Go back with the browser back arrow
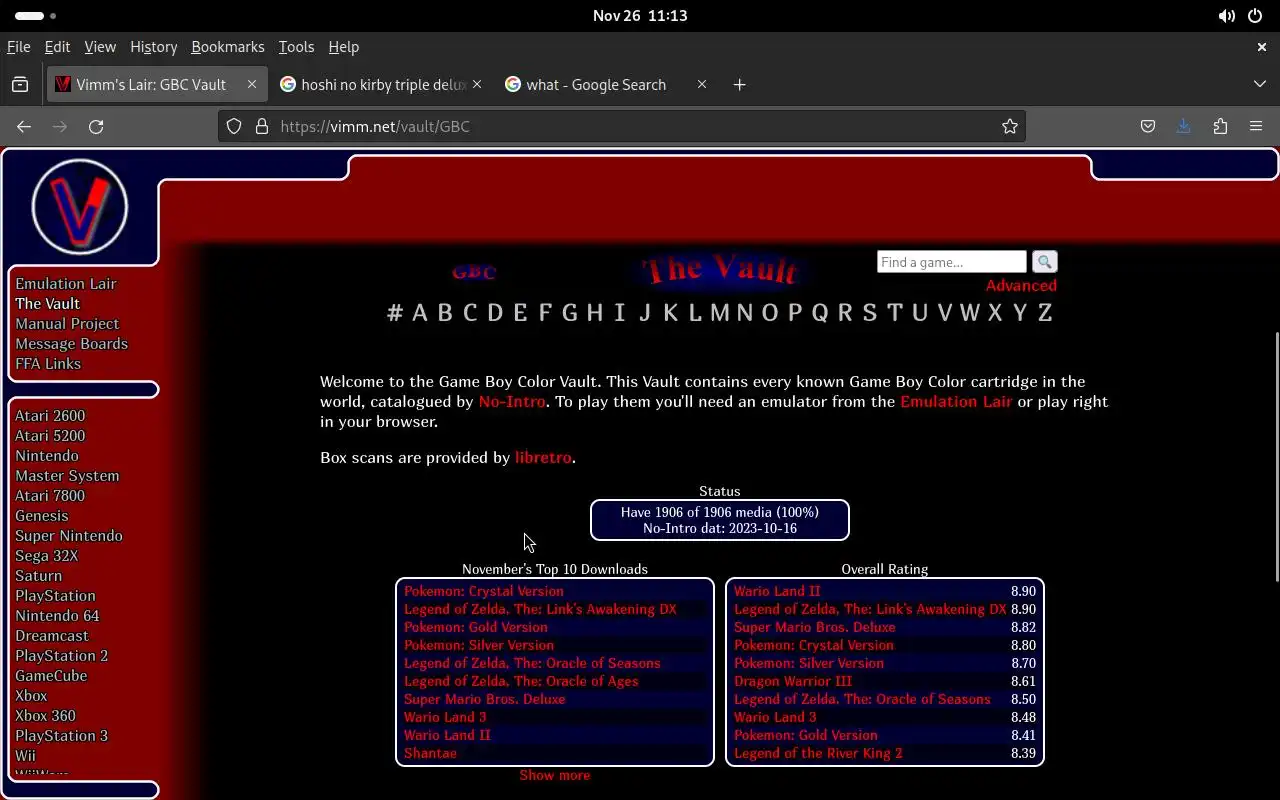This screenshot has height=800, width=1280. click(24, 126)
